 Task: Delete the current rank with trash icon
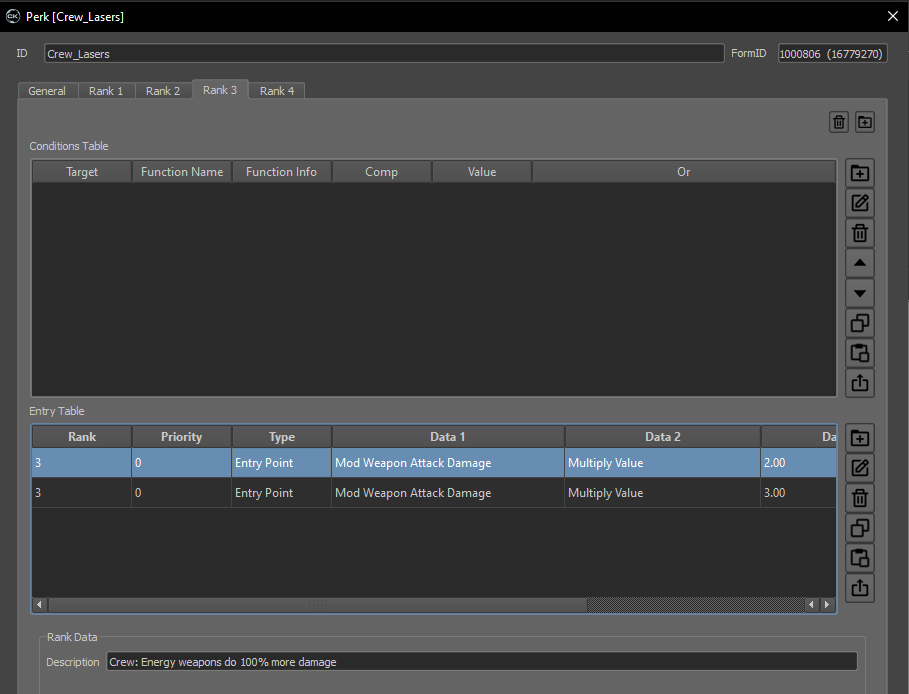coord(838,122)
